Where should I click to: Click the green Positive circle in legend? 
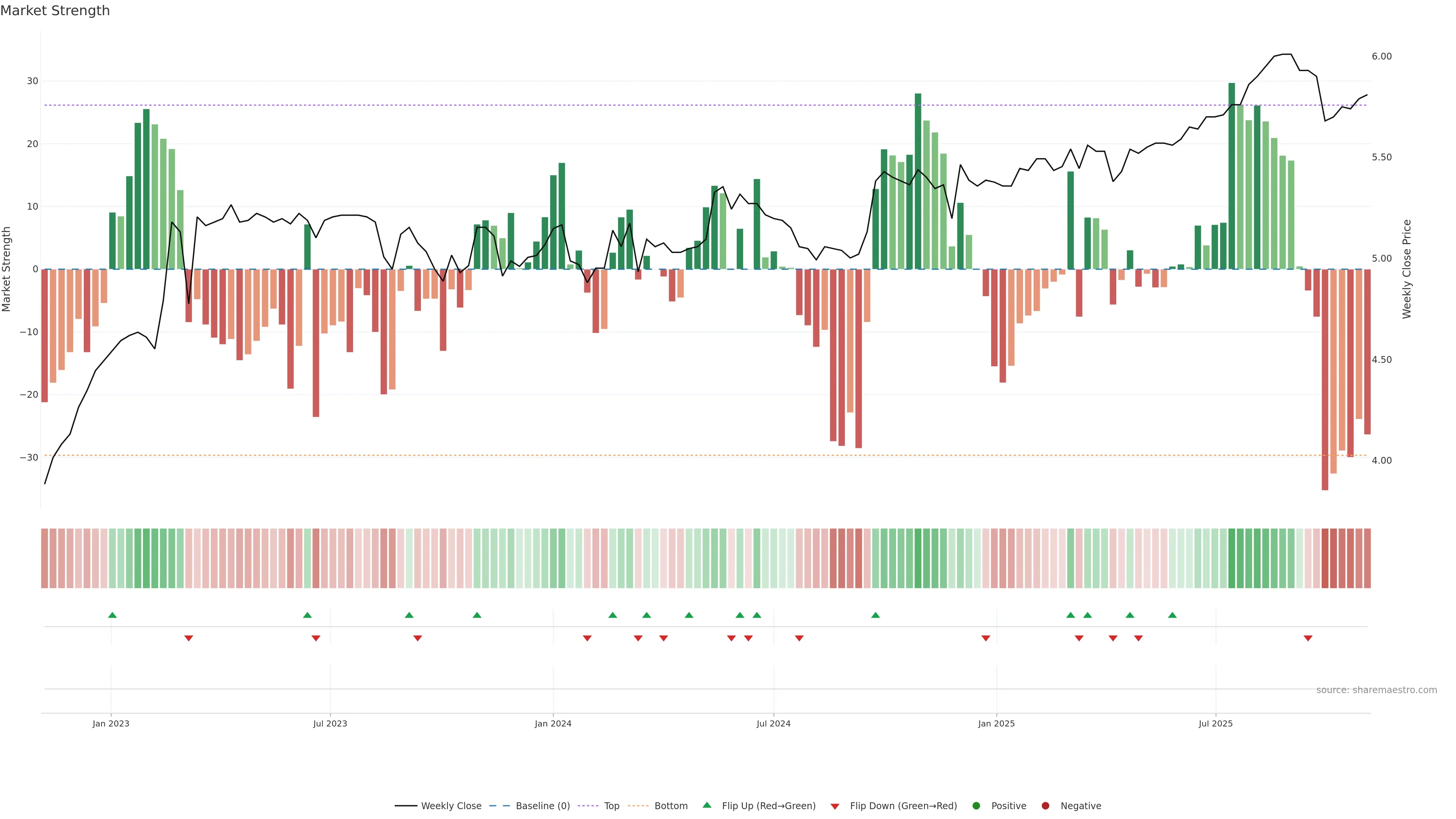click(976, 805)
